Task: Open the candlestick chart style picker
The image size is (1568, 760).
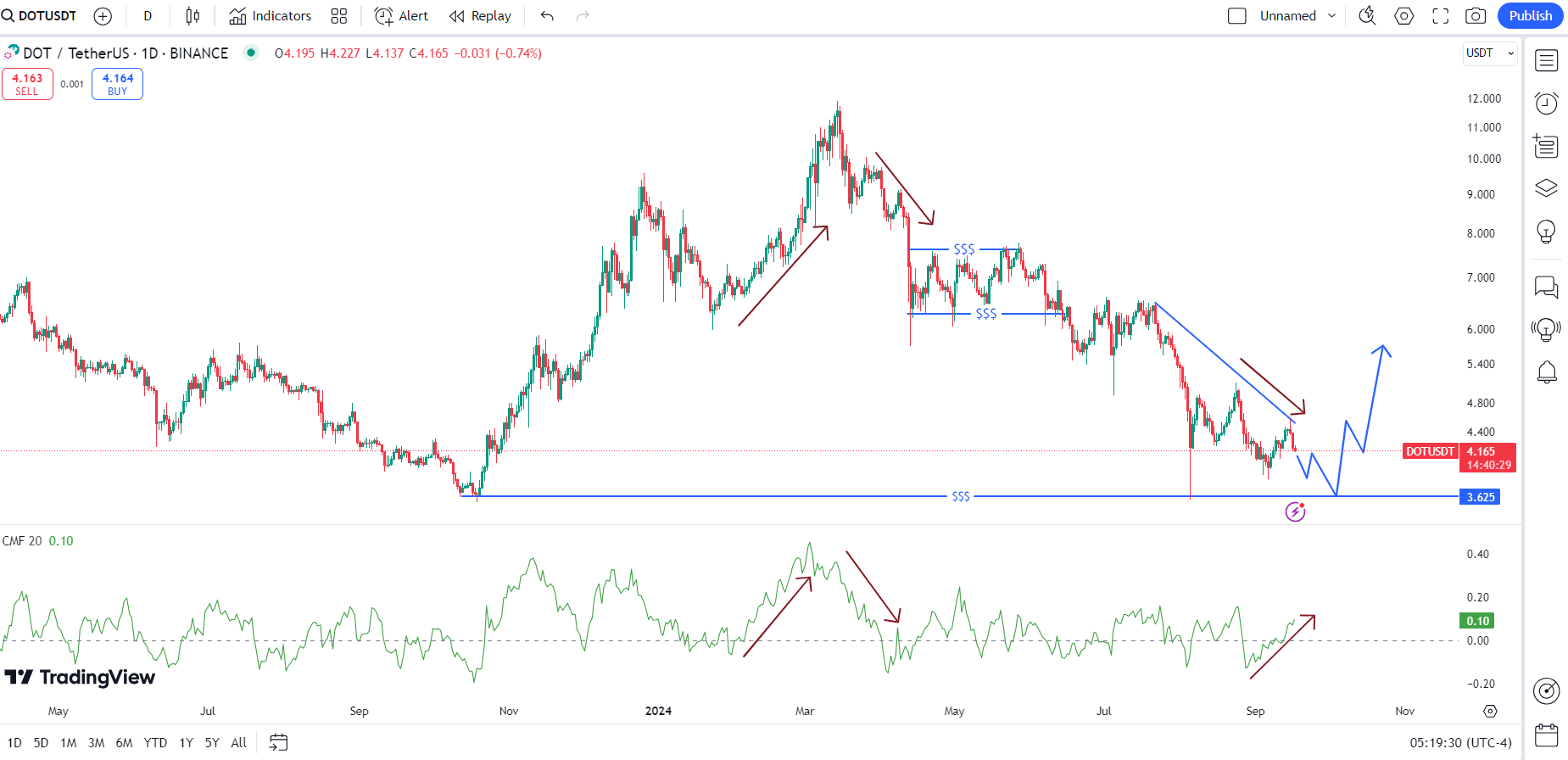Action: 193,16
